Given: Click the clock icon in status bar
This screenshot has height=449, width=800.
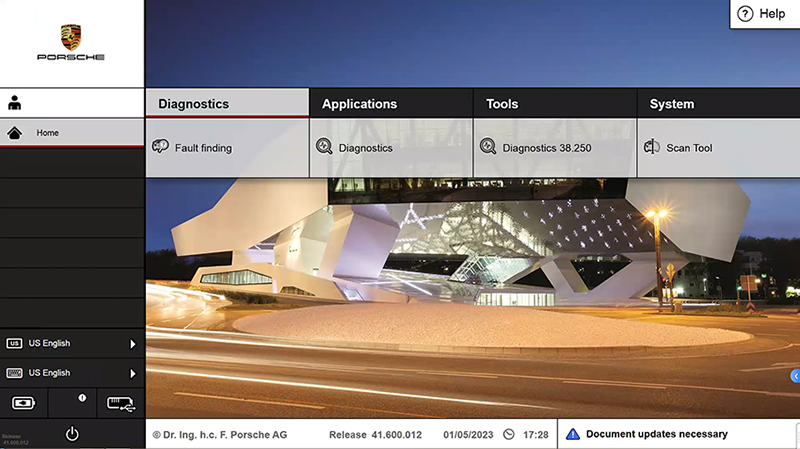Looking at the screenshot, I should tap(509, 434).
